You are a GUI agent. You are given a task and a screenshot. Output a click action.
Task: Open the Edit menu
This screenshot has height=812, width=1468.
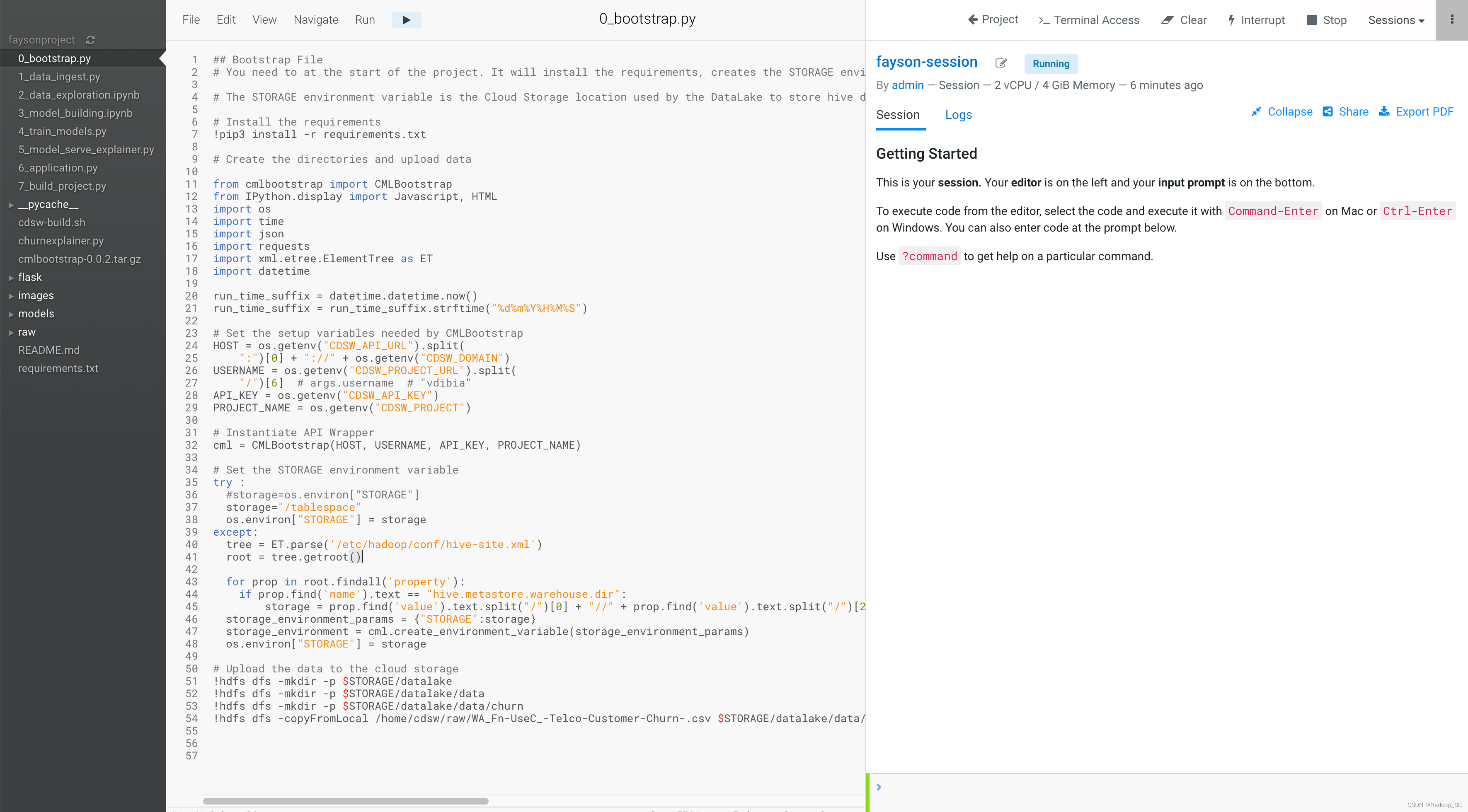[225, 20]
